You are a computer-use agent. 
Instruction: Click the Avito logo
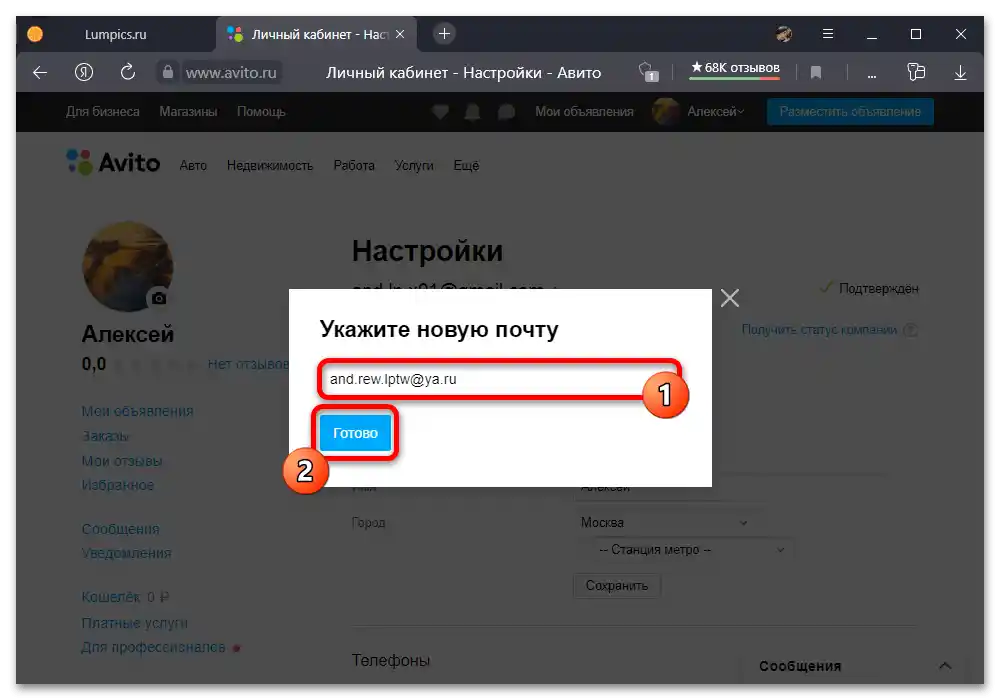coord(114,163)
